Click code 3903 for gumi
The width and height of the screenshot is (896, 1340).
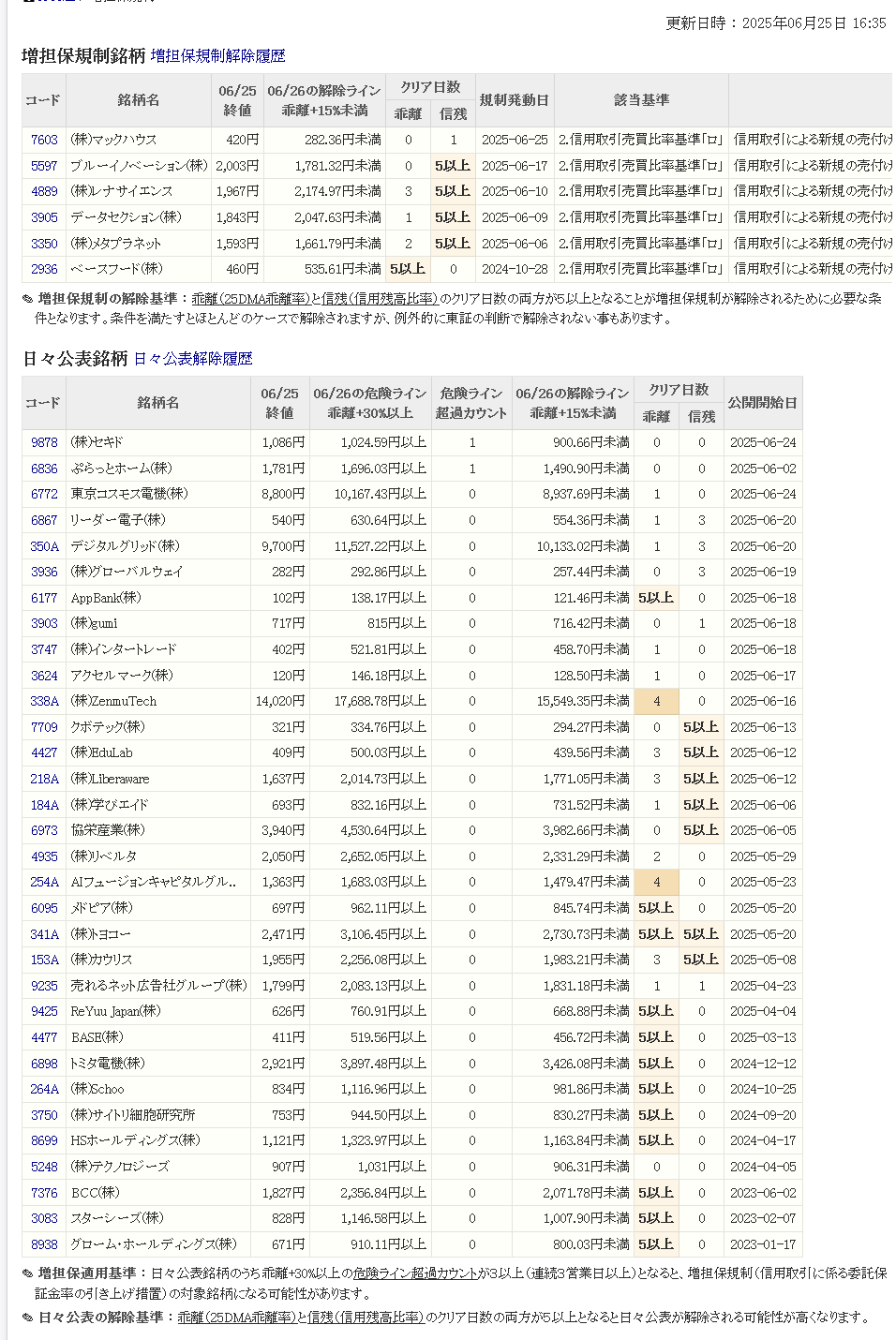[x=44, y=623]
